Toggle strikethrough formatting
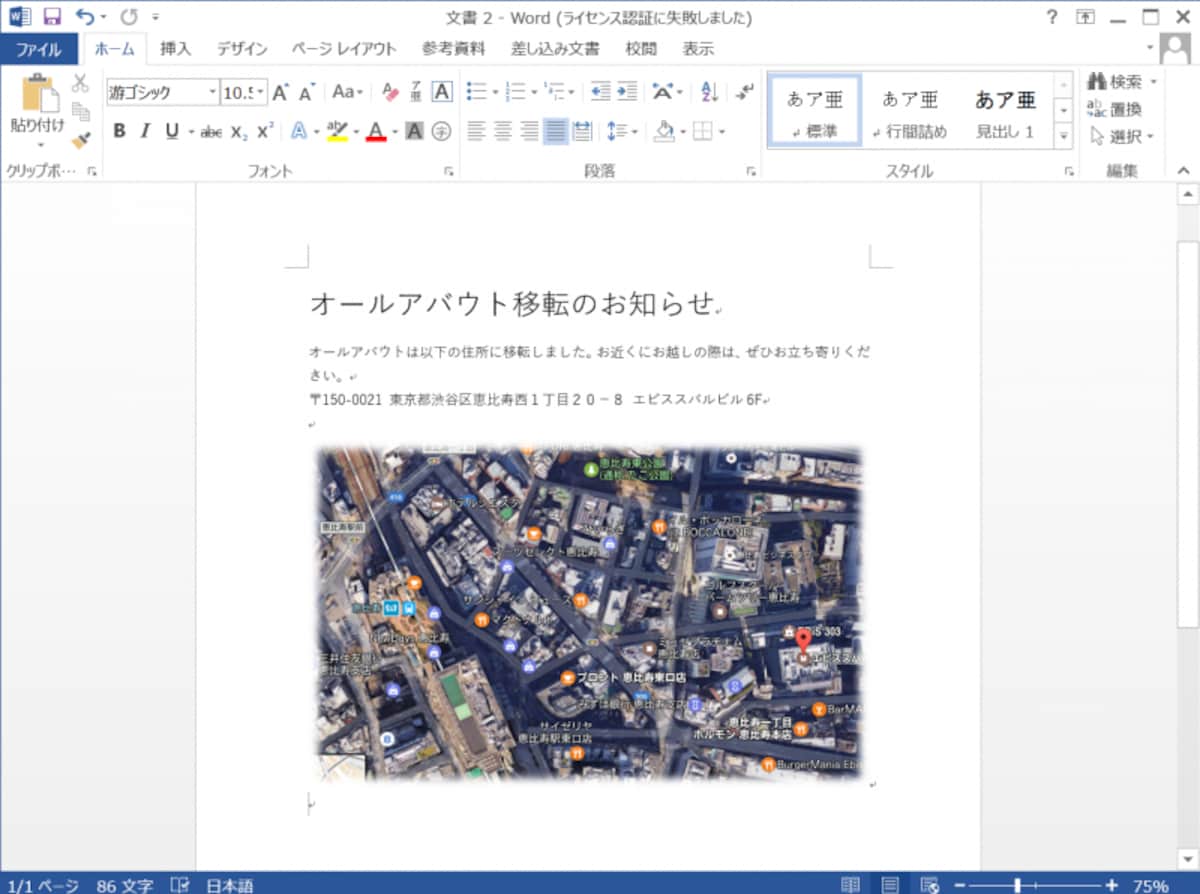The image size is (1200, 894). (211, 131)
